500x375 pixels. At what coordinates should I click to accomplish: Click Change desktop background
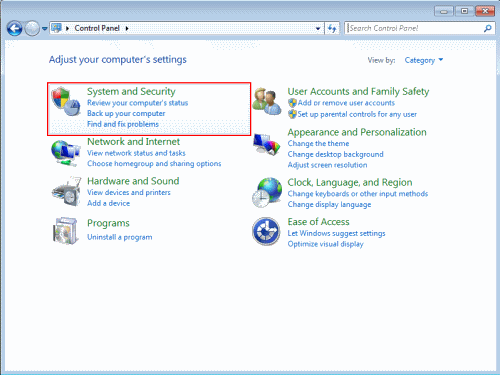pyautogui.click(x=335, y=154)
